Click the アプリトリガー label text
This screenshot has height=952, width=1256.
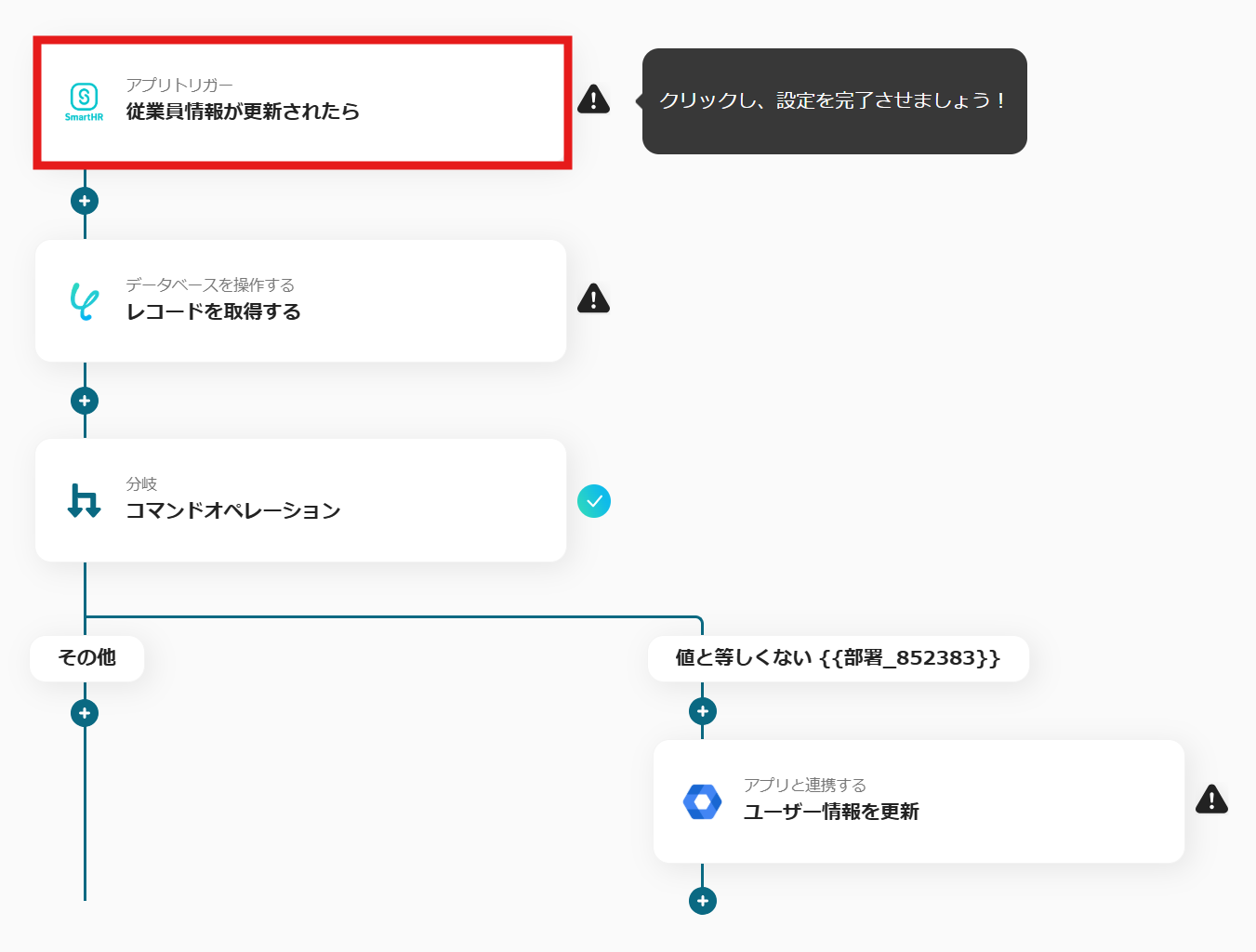click(x=179, y=86)
